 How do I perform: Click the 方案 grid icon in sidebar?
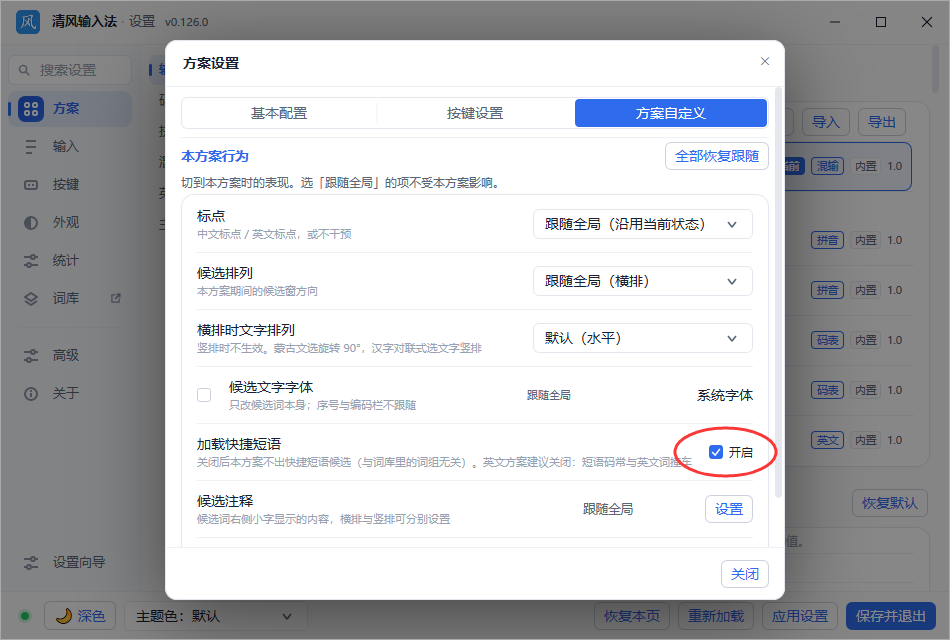[x=31, y=109]
